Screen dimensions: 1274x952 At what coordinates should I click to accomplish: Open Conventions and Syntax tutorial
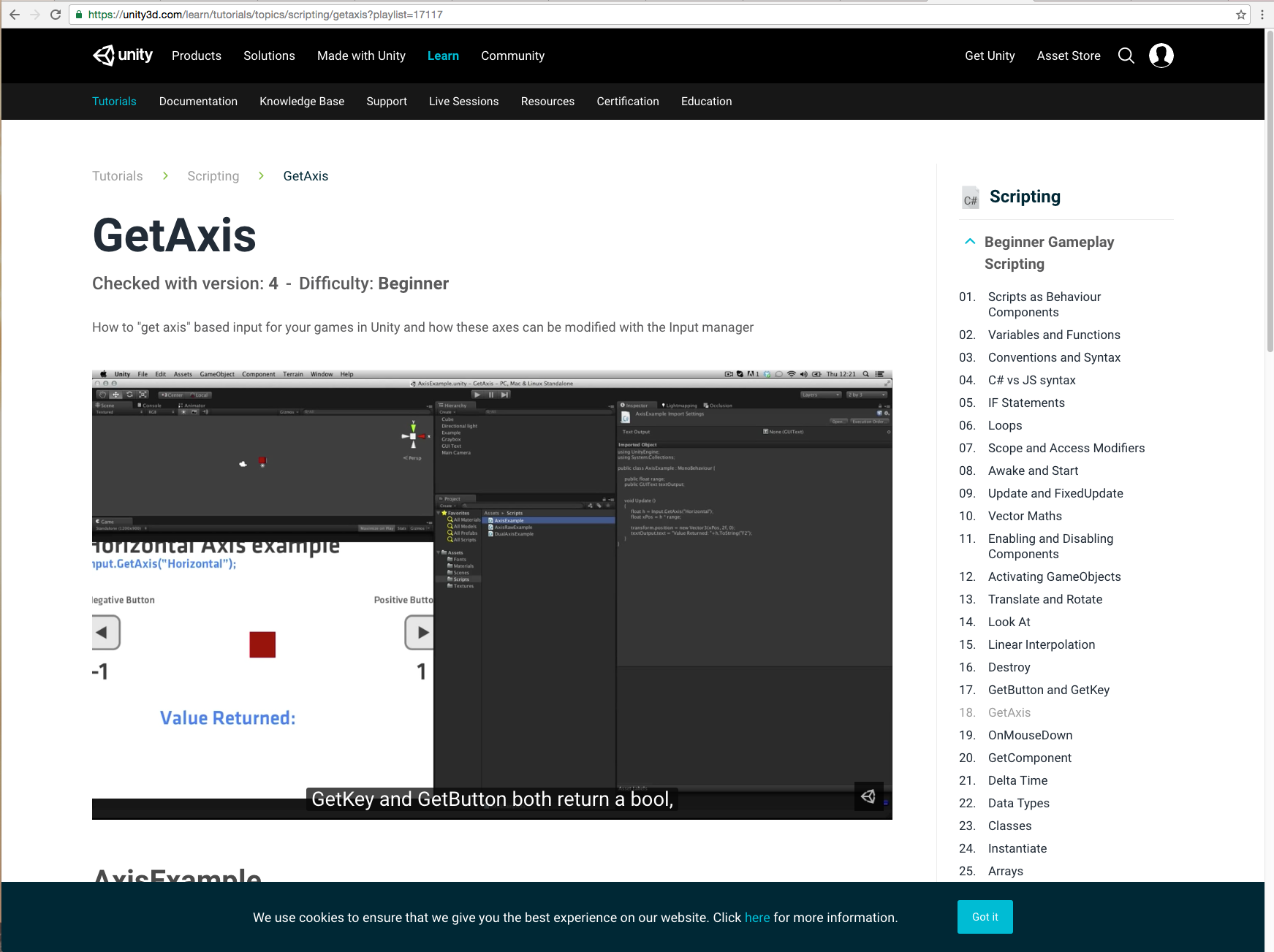coord(1054,357)
